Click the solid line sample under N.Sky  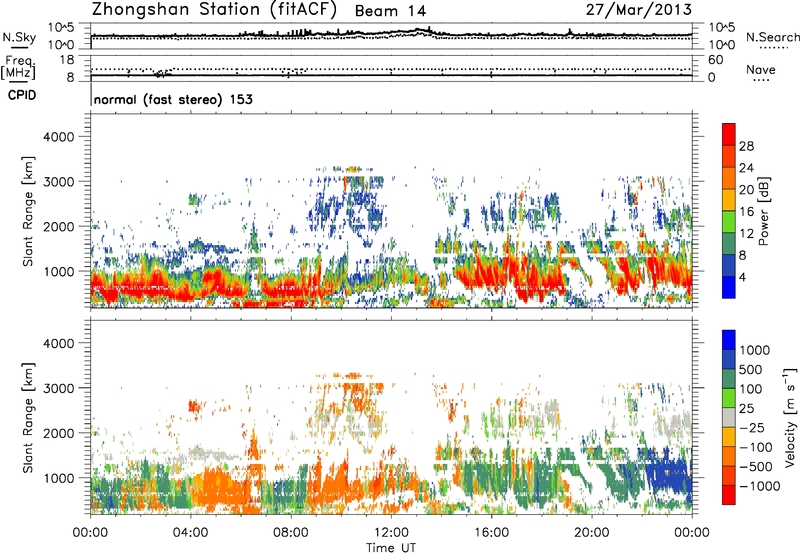19,47
